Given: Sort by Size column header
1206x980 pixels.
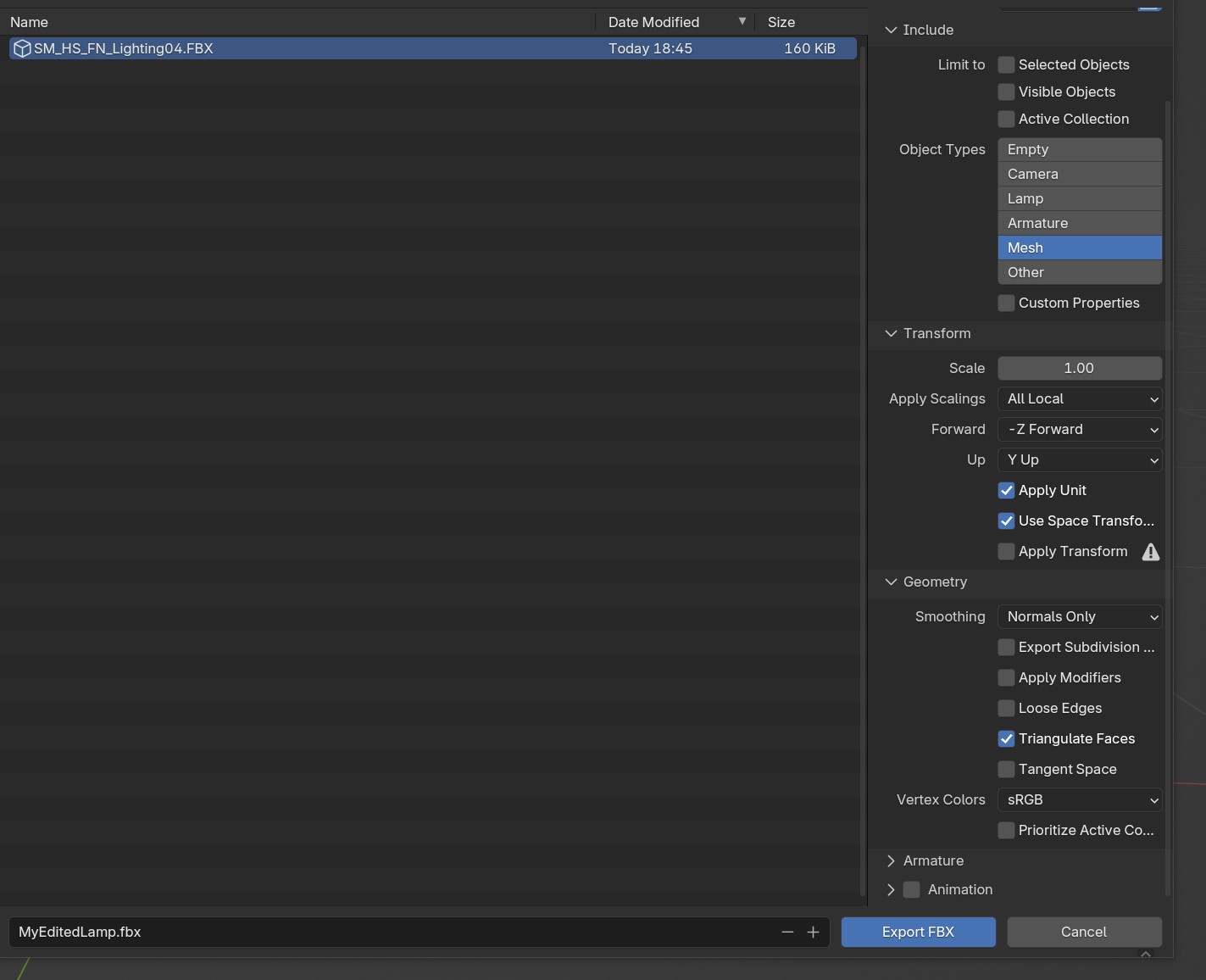Looking at the screenshot, I should coord(811,21).
